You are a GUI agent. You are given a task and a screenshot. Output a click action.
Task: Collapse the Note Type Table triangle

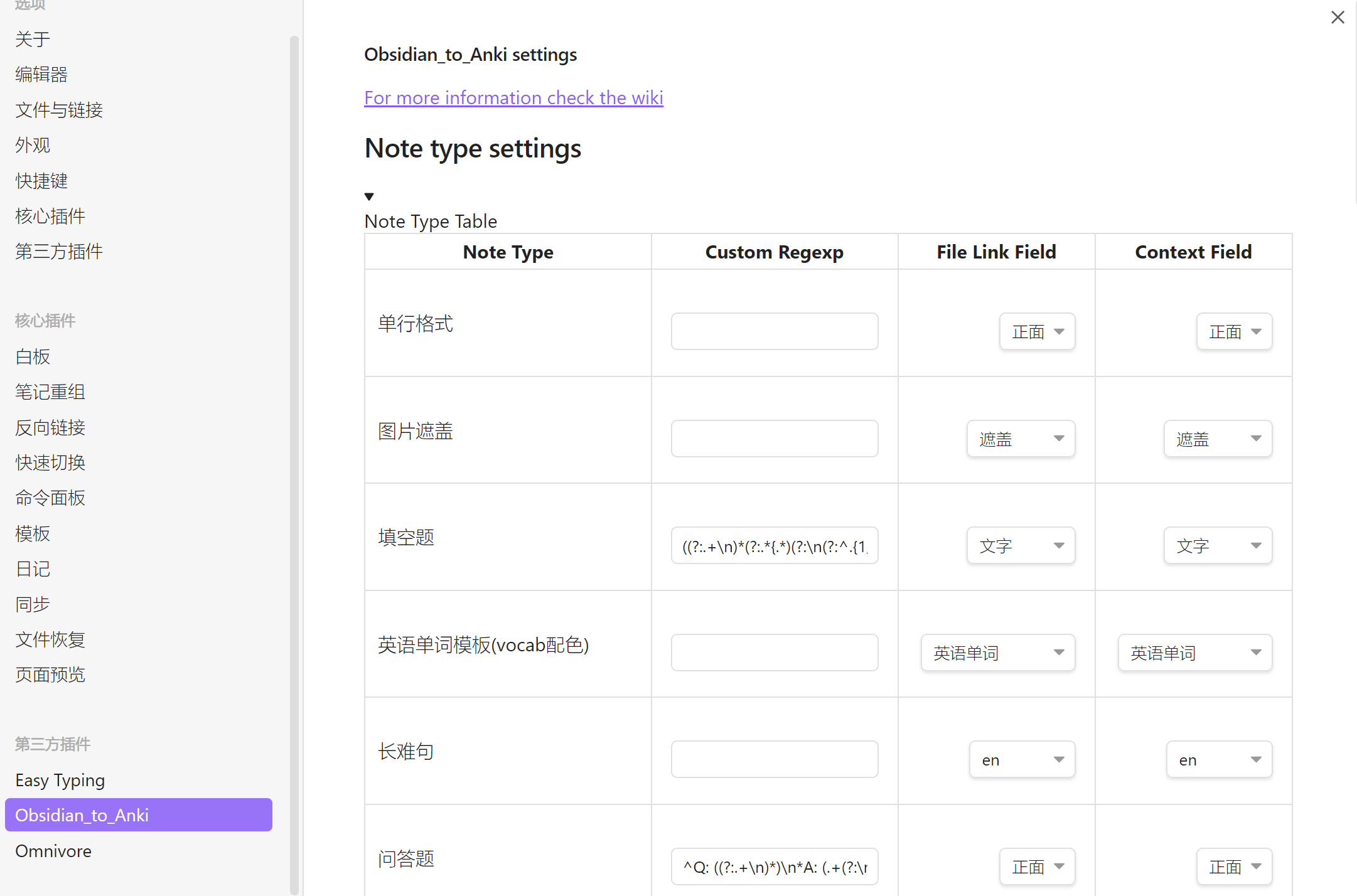click(369, 196)
